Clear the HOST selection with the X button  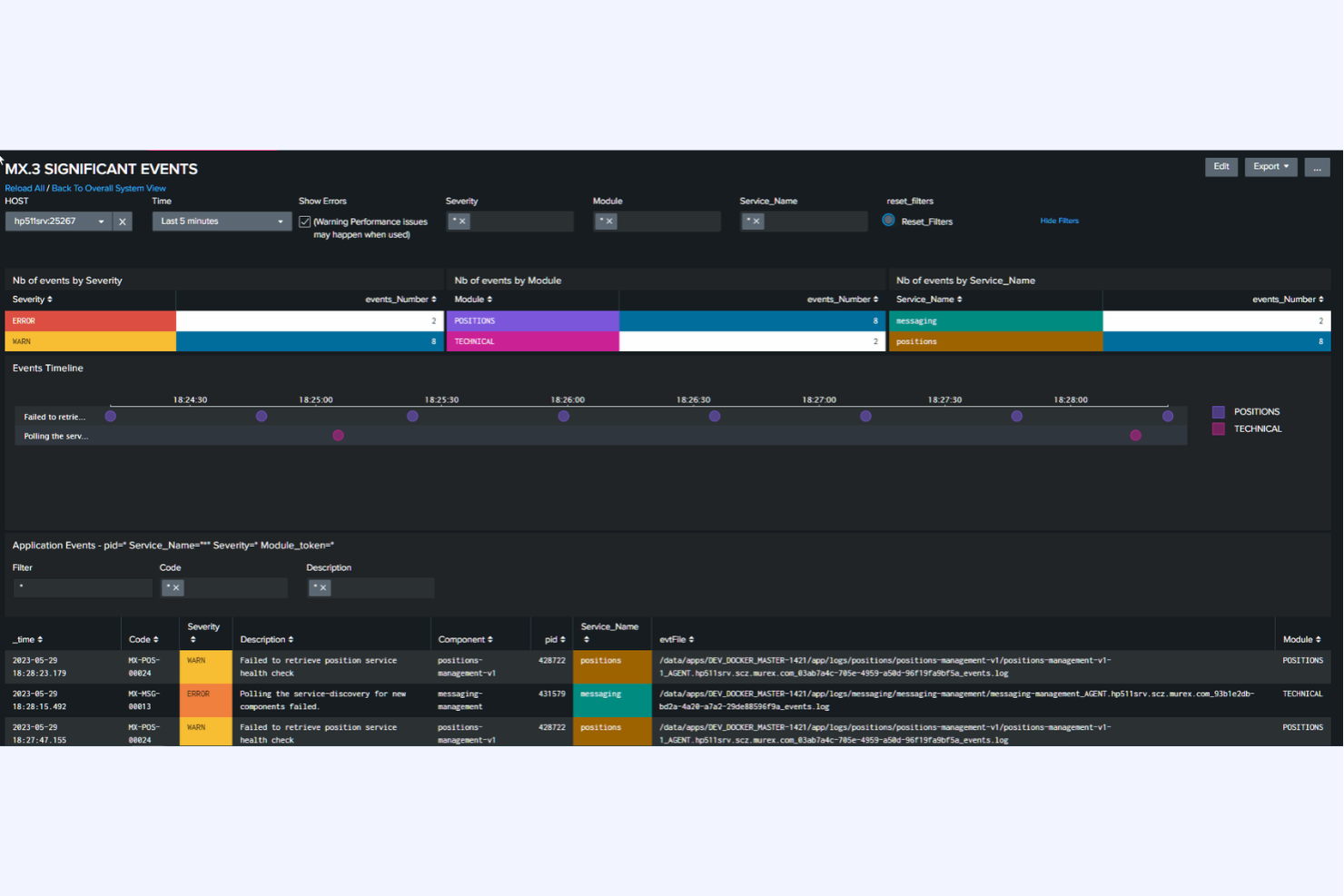click(x=123, y=222)
